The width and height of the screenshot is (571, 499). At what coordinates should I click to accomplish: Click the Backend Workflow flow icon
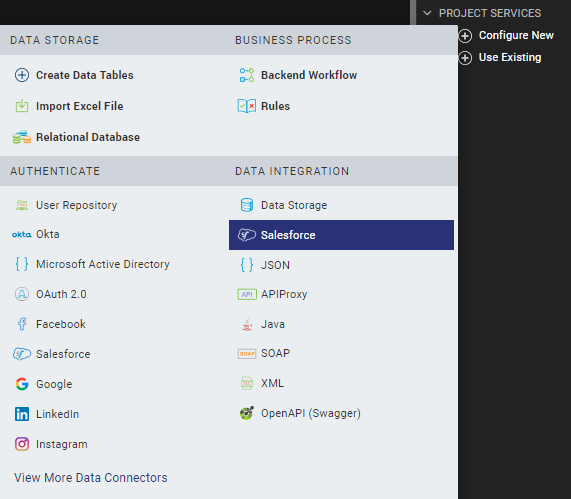(247, 75)
